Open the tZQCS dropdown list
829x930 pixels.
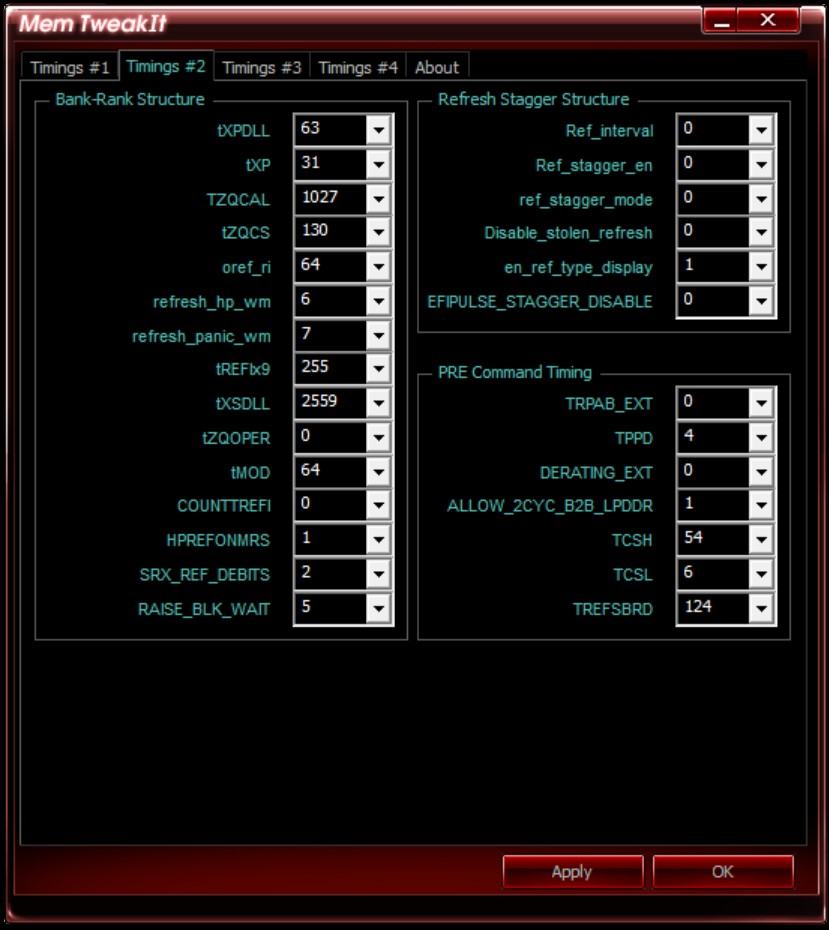378,232
